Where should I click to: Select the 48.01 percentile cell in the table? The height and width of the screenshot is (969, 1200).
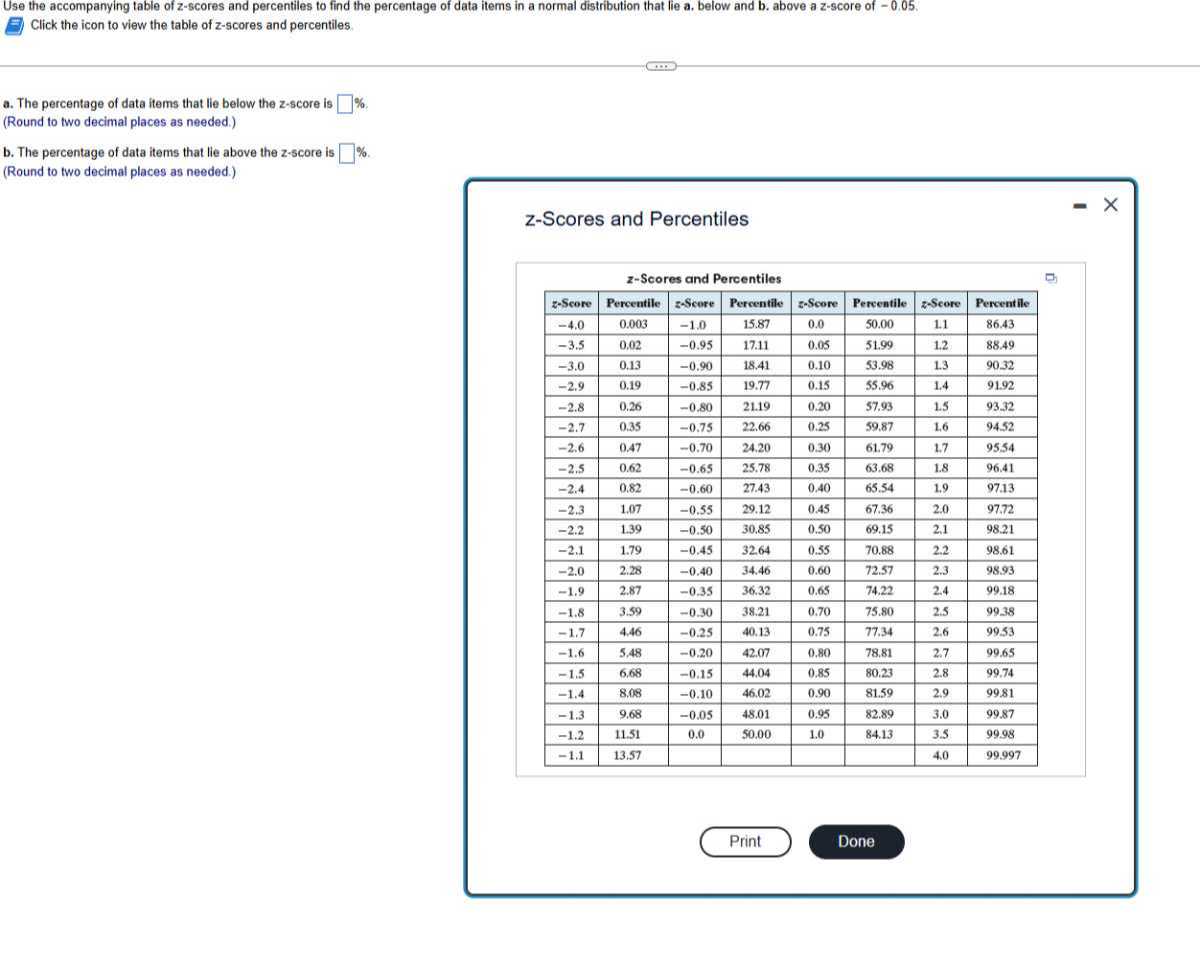tap(756, 714)
